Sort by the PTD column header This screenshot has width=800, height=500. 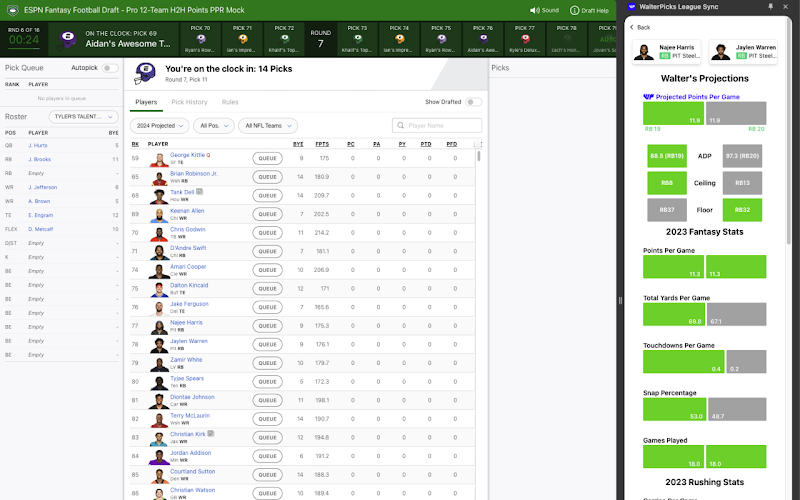426,144
